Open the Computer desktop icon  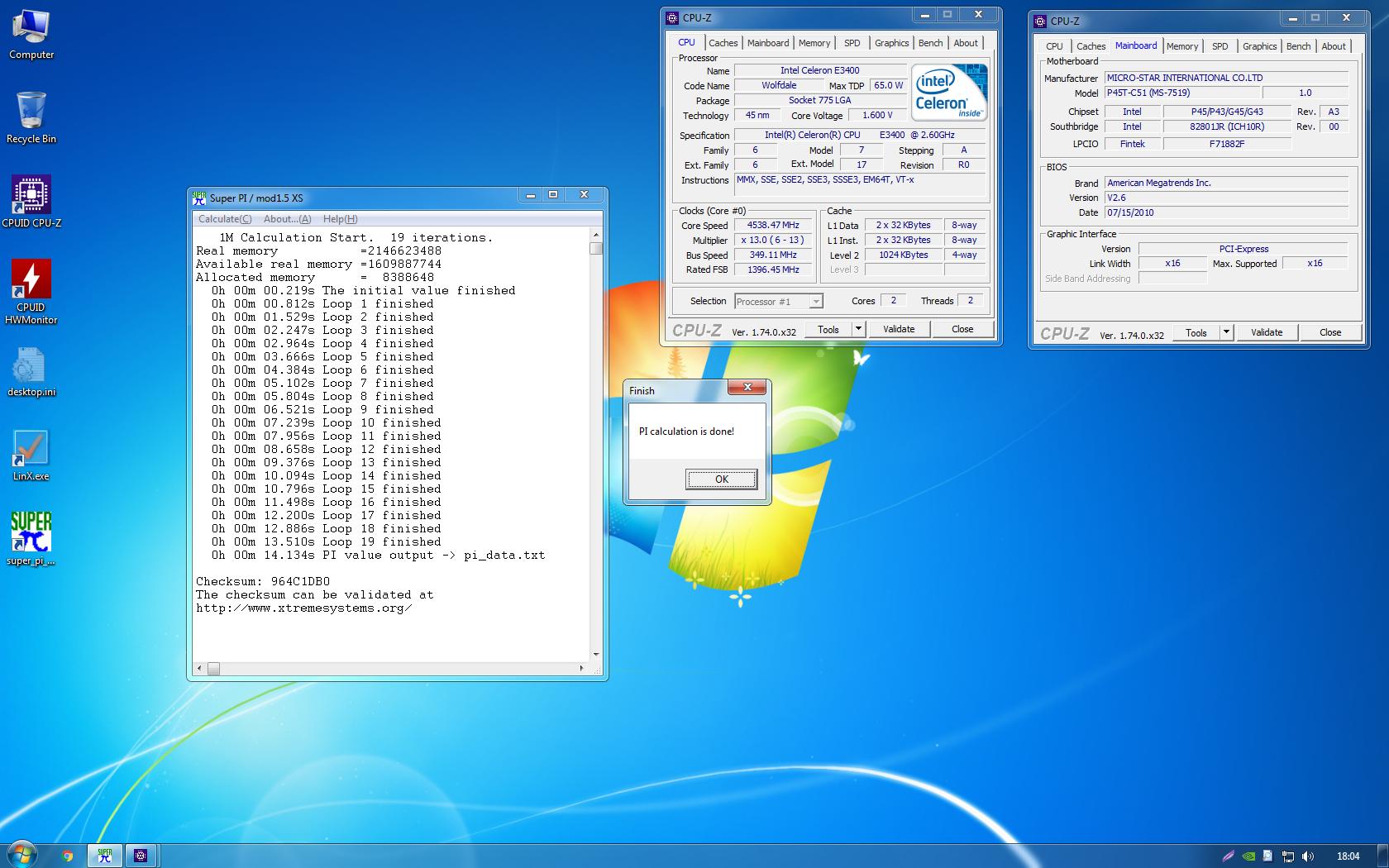31,33
